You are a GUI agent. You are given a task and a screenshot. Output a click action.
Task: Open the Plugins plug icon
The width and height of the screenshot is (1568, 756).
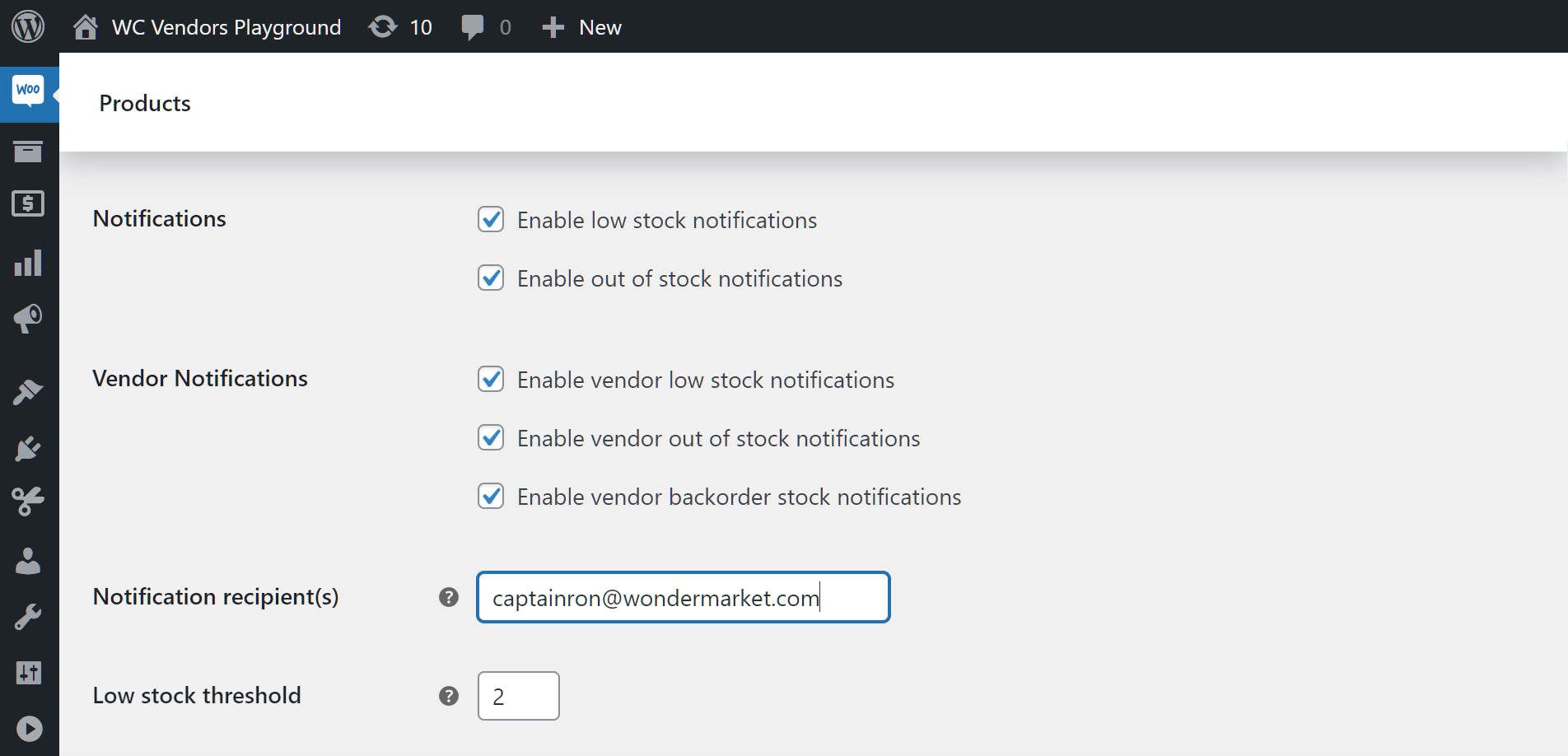(28, 449)
